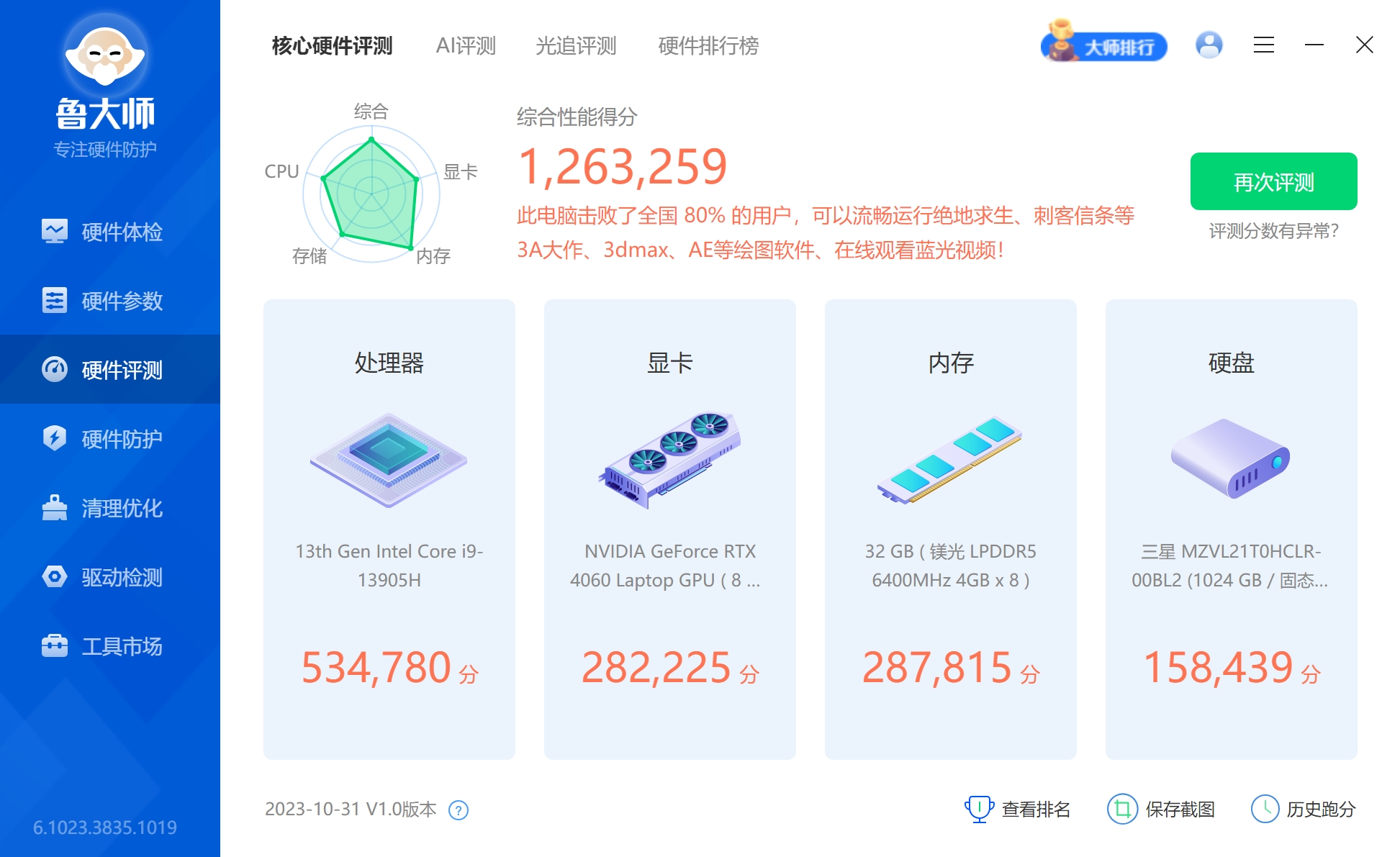Click the 综合性能得分 heading
Viewport: 1400px width, 857px height.
(577, 117)
